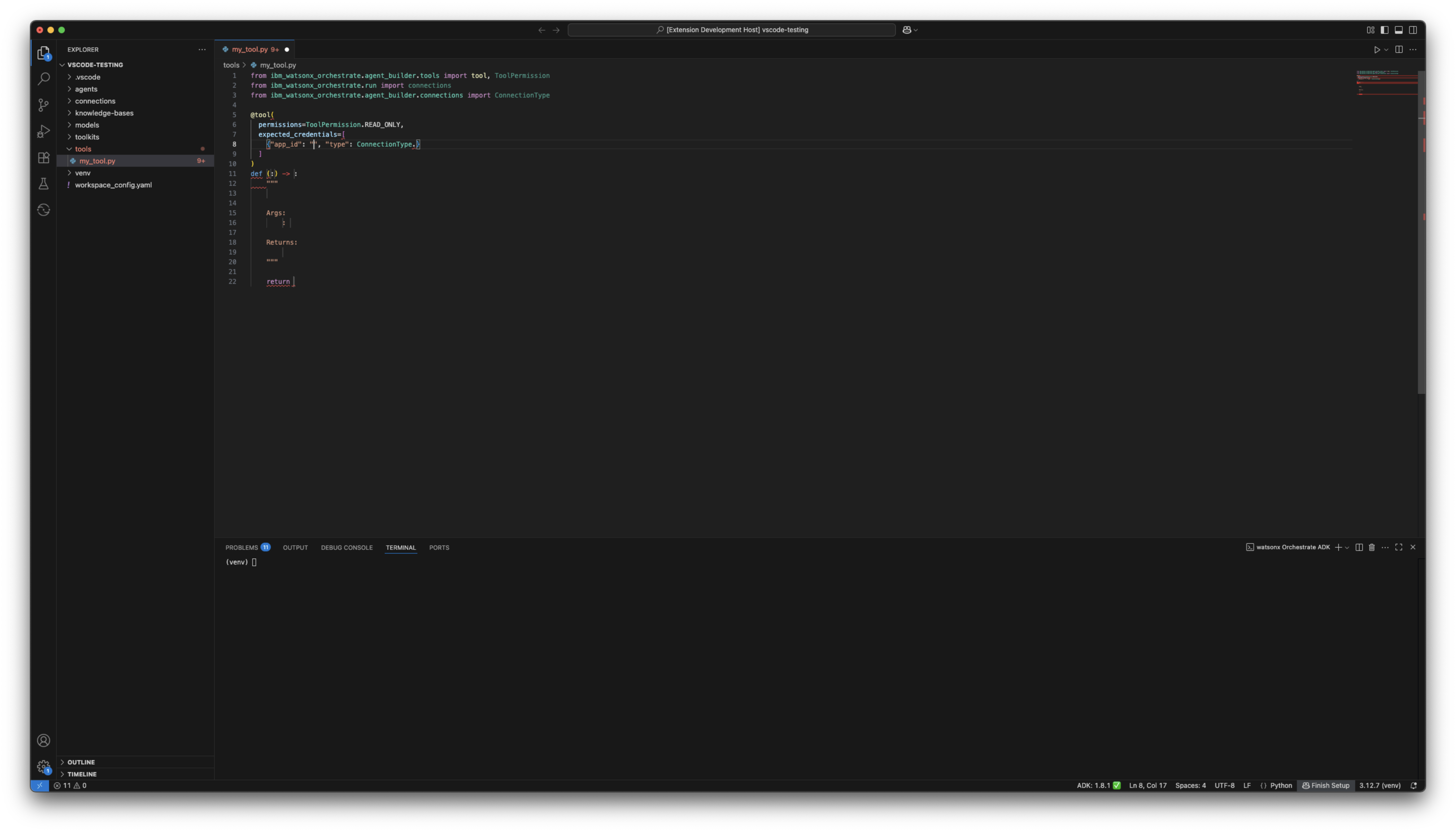Kill terminal with trash icon

[1372, 547]
